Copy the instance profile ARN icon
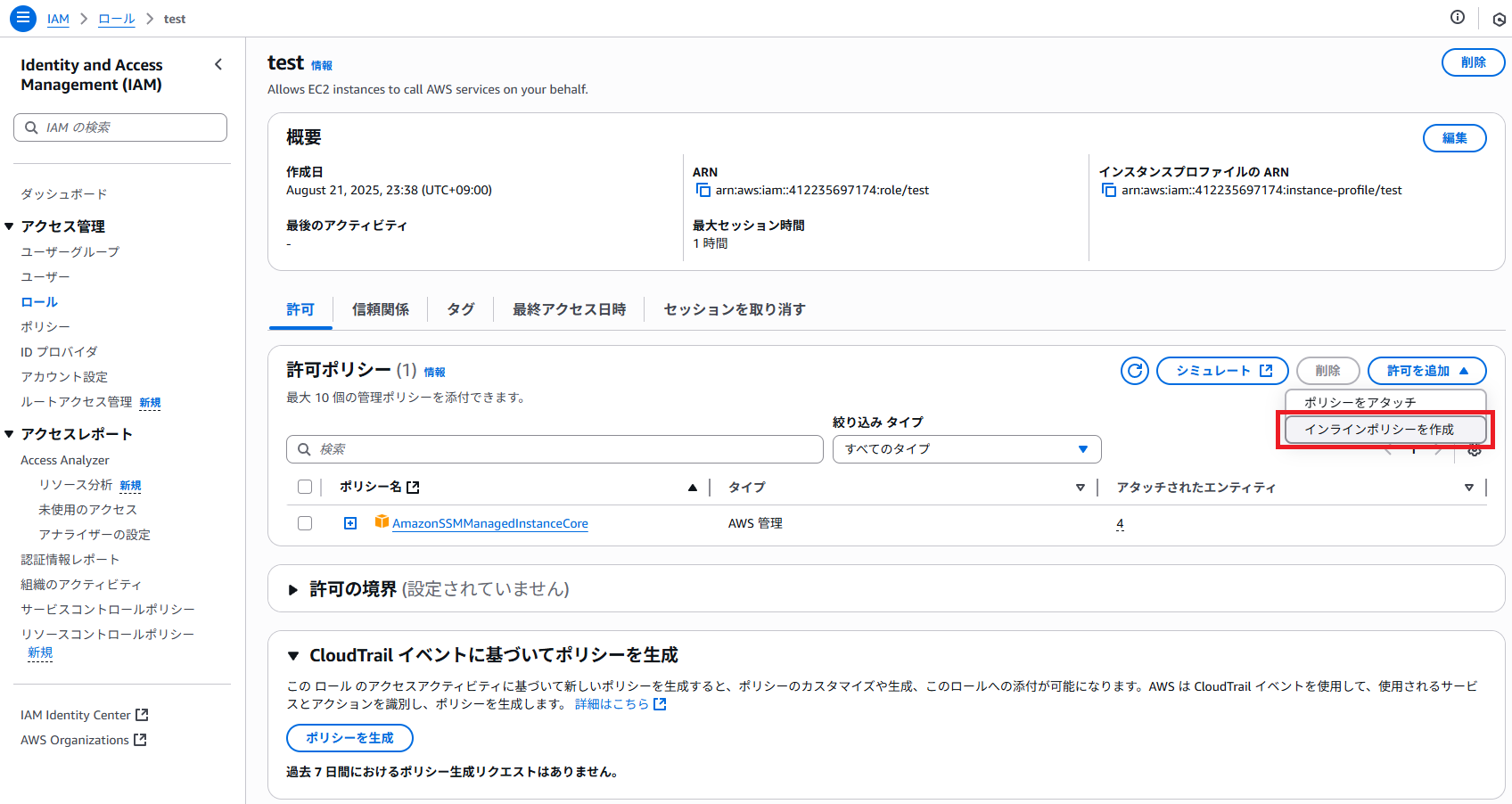This screenshot has width=1512, height=804. pyautogui.click(x=1108, y=190)
